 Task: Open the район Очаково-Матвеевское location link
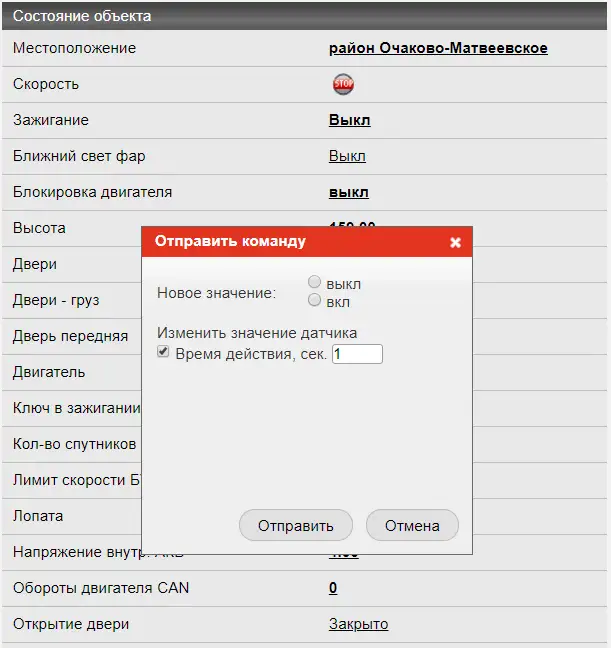(x=438, y=48)
